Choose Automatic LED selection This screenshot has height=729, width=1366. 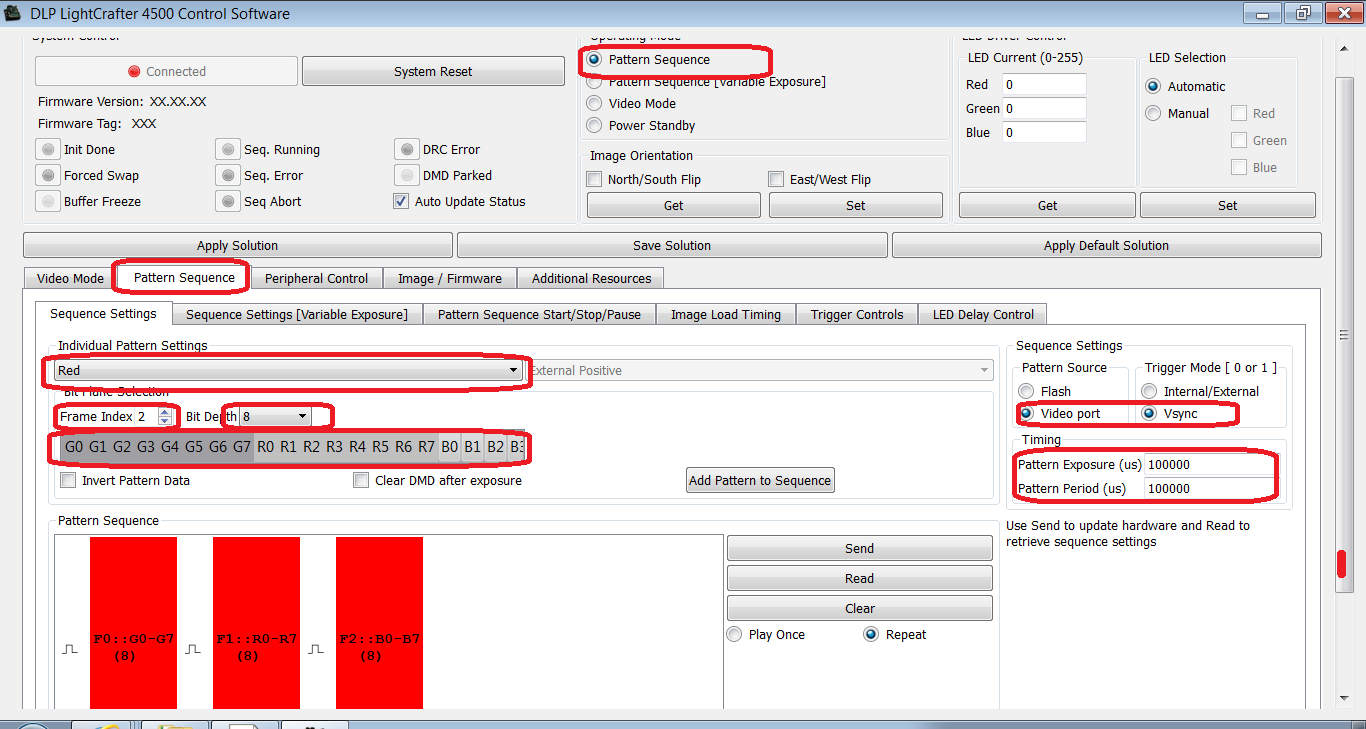click(1153, 87)
